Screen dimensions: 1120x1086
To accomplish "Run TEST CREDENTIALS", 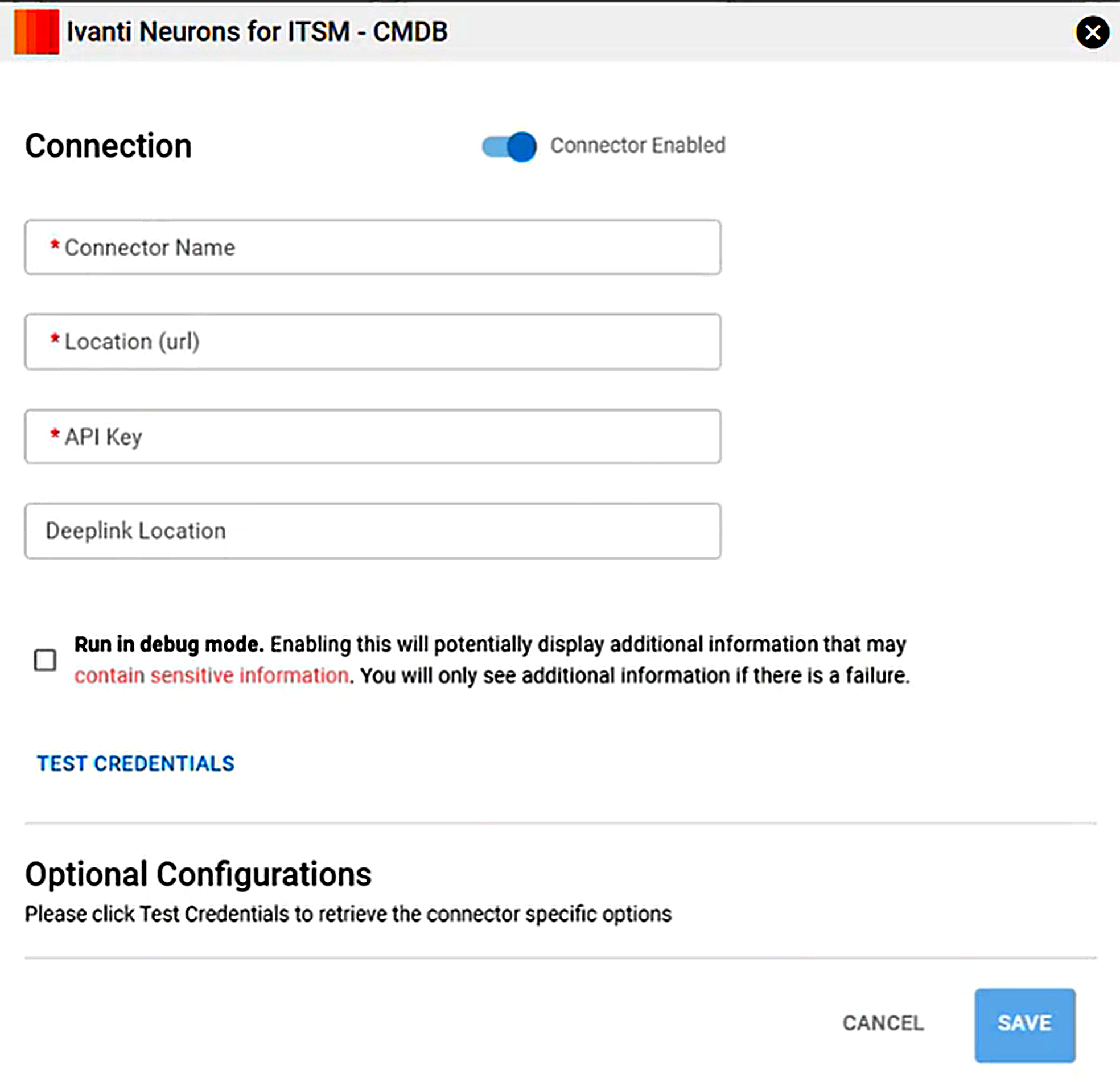I will pos(136,764).
